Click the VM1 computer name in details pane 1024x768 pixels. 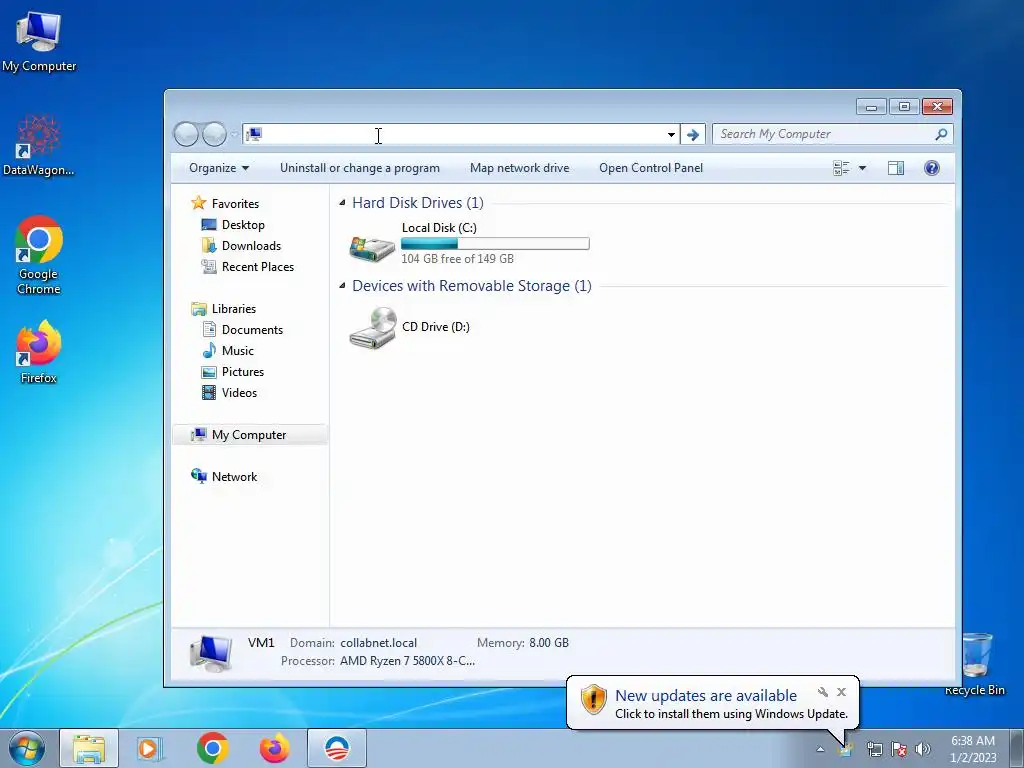[x=261, y=643]
